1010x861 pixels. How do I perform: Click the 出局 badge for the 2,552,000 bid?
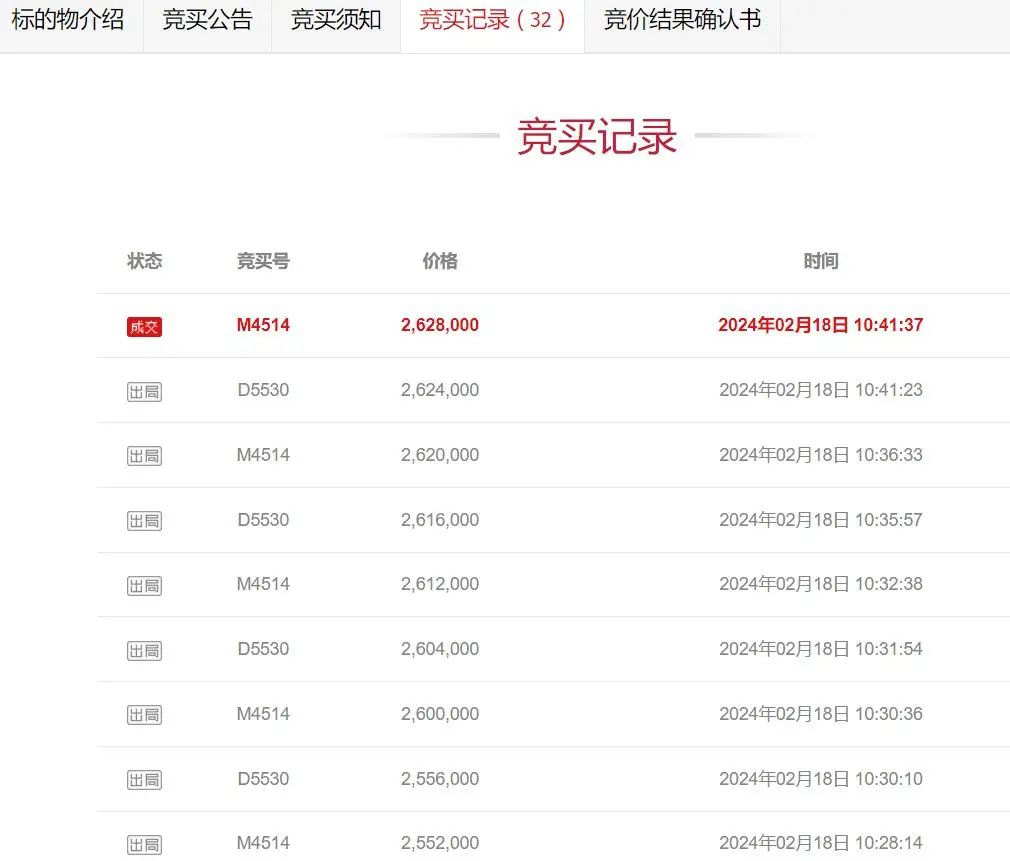pos(144,844)
